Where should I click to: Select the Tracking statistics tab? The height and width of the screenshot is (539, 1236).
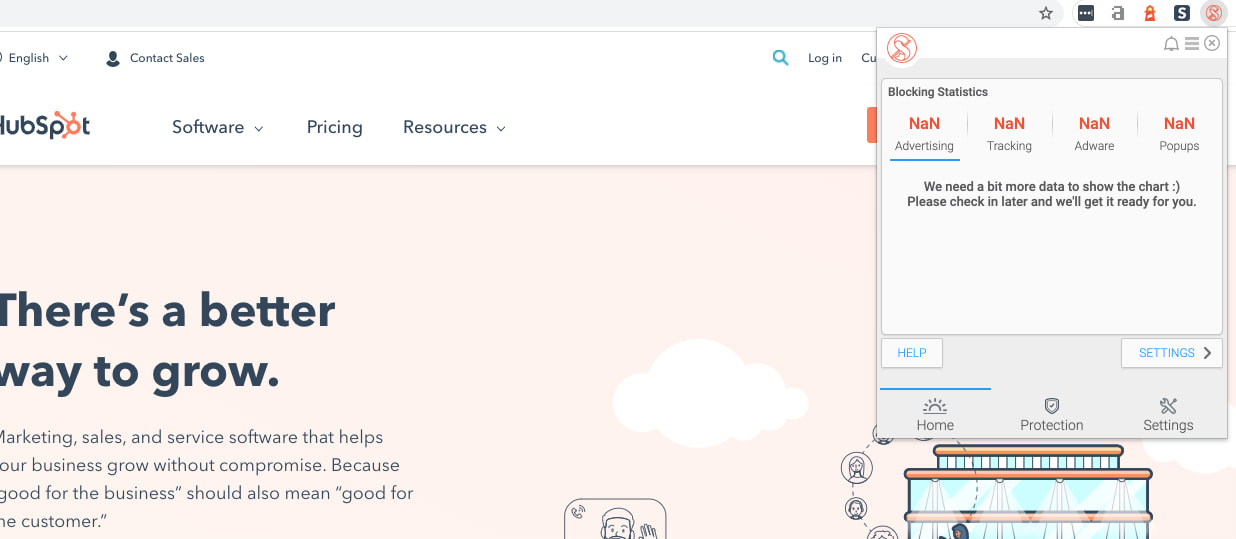click(x=1009, y=134)
